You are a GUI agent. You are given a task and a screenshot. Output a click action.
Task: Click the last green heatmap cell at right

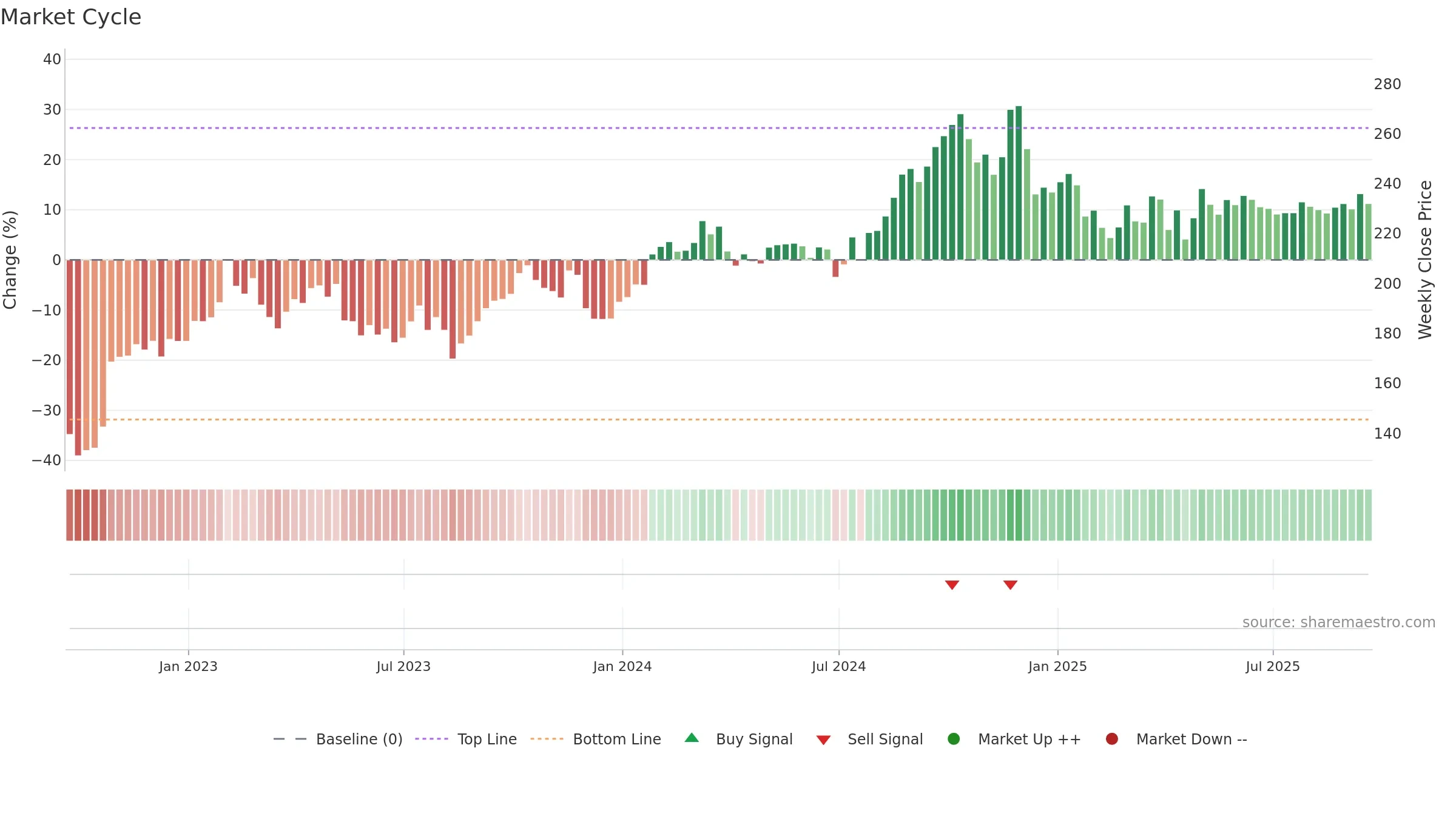click(x=1368, y=515)
